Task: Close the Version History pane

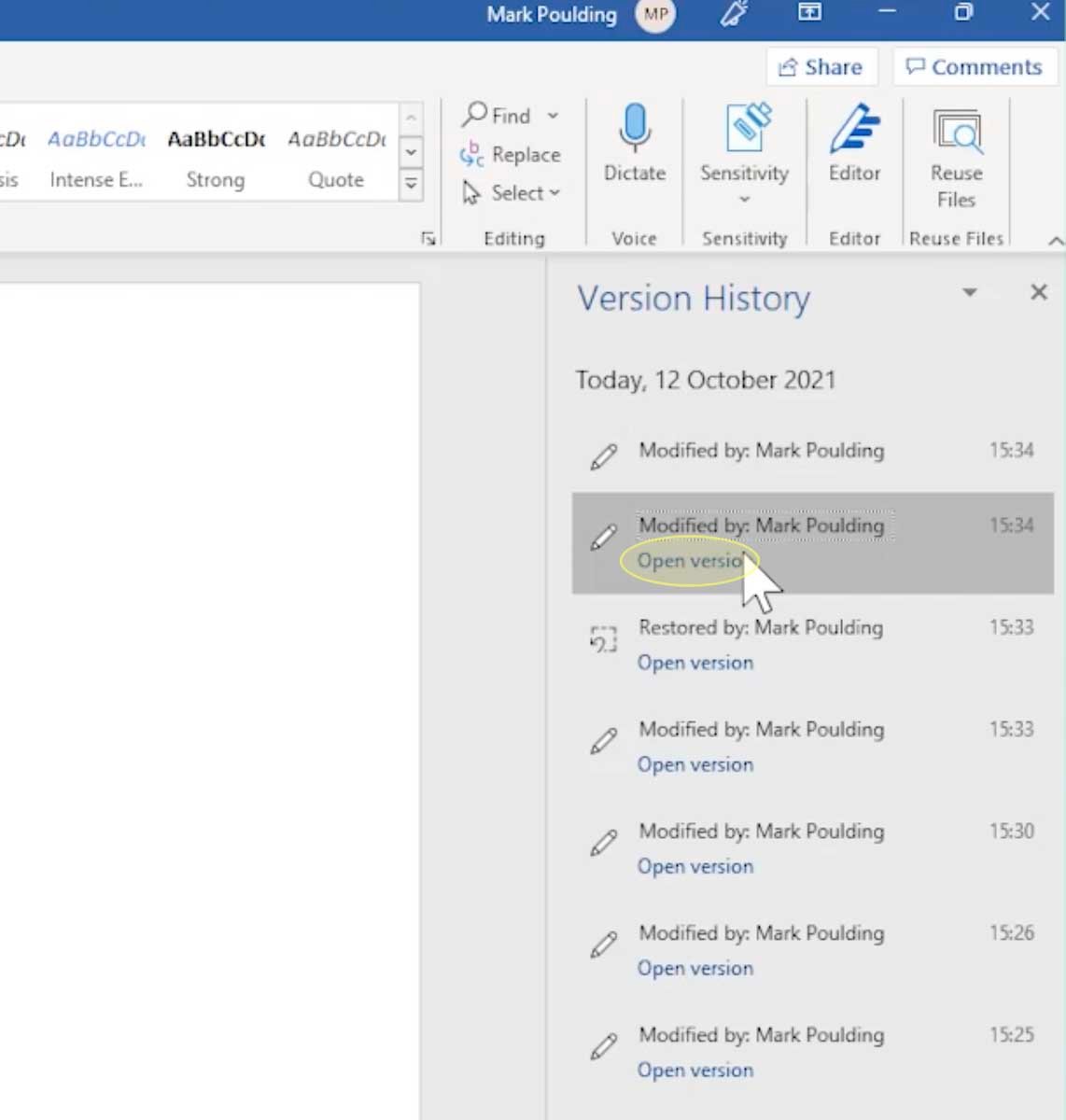Action: point(1039,292)
